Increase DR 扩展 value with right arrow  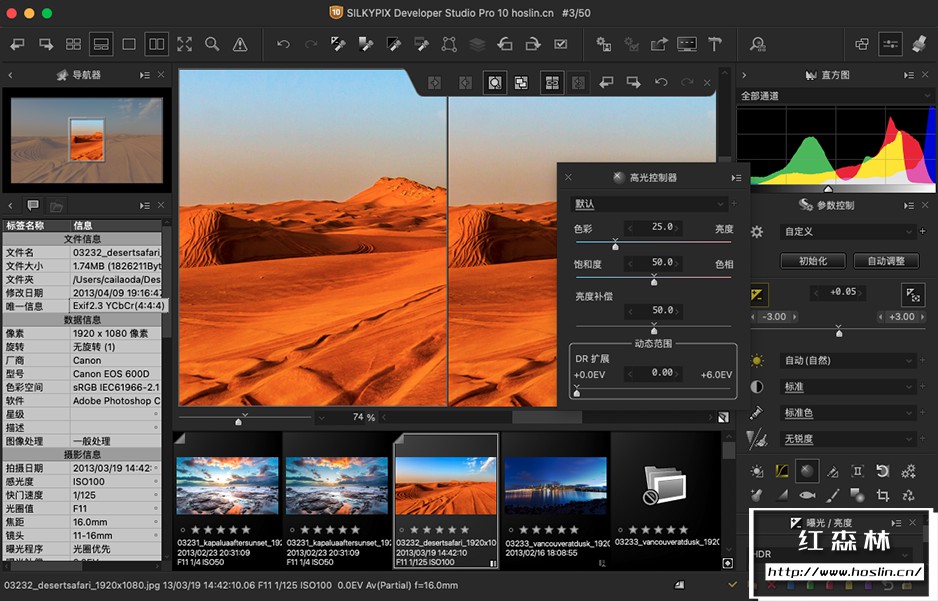679,374
